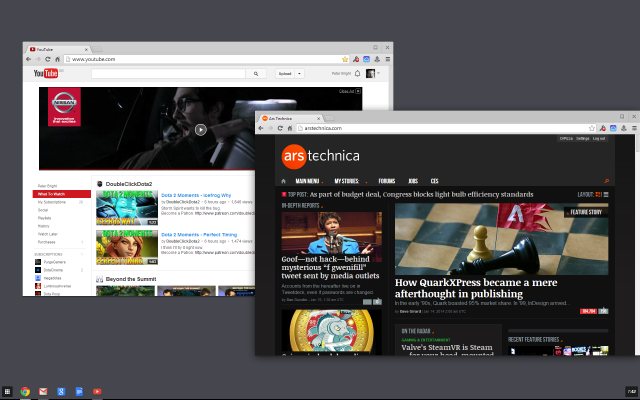Click the blue extension icon in Ars window
This screenshot has width=640, height=400.
[x=613, y=128]
